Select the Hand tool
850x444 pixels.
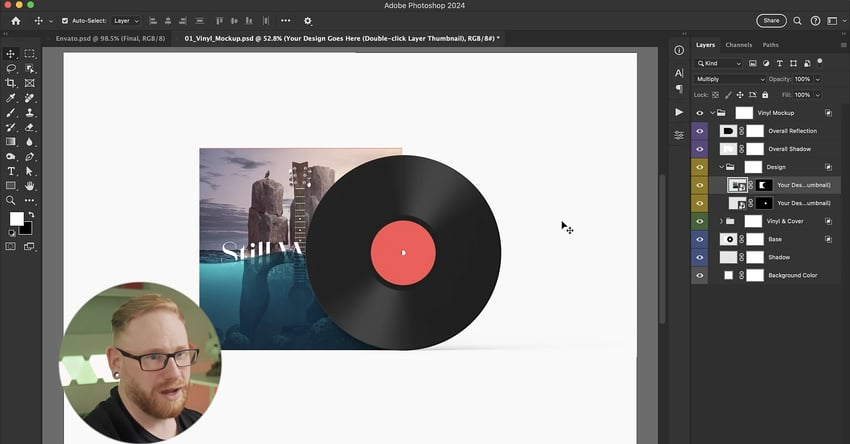(29, 185)
